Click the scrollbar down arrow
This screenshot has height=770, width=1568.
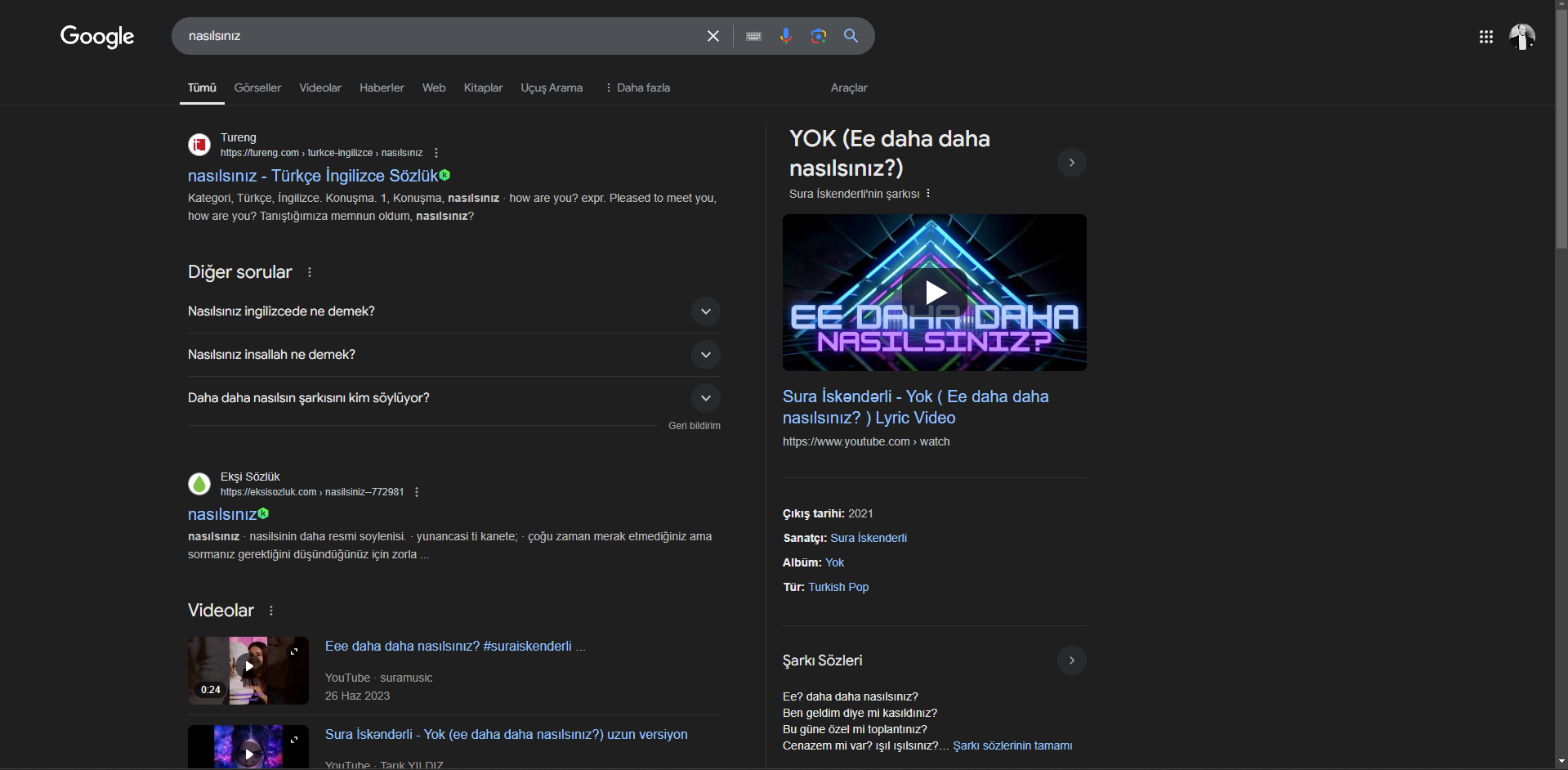click(x=1561, y=763)
